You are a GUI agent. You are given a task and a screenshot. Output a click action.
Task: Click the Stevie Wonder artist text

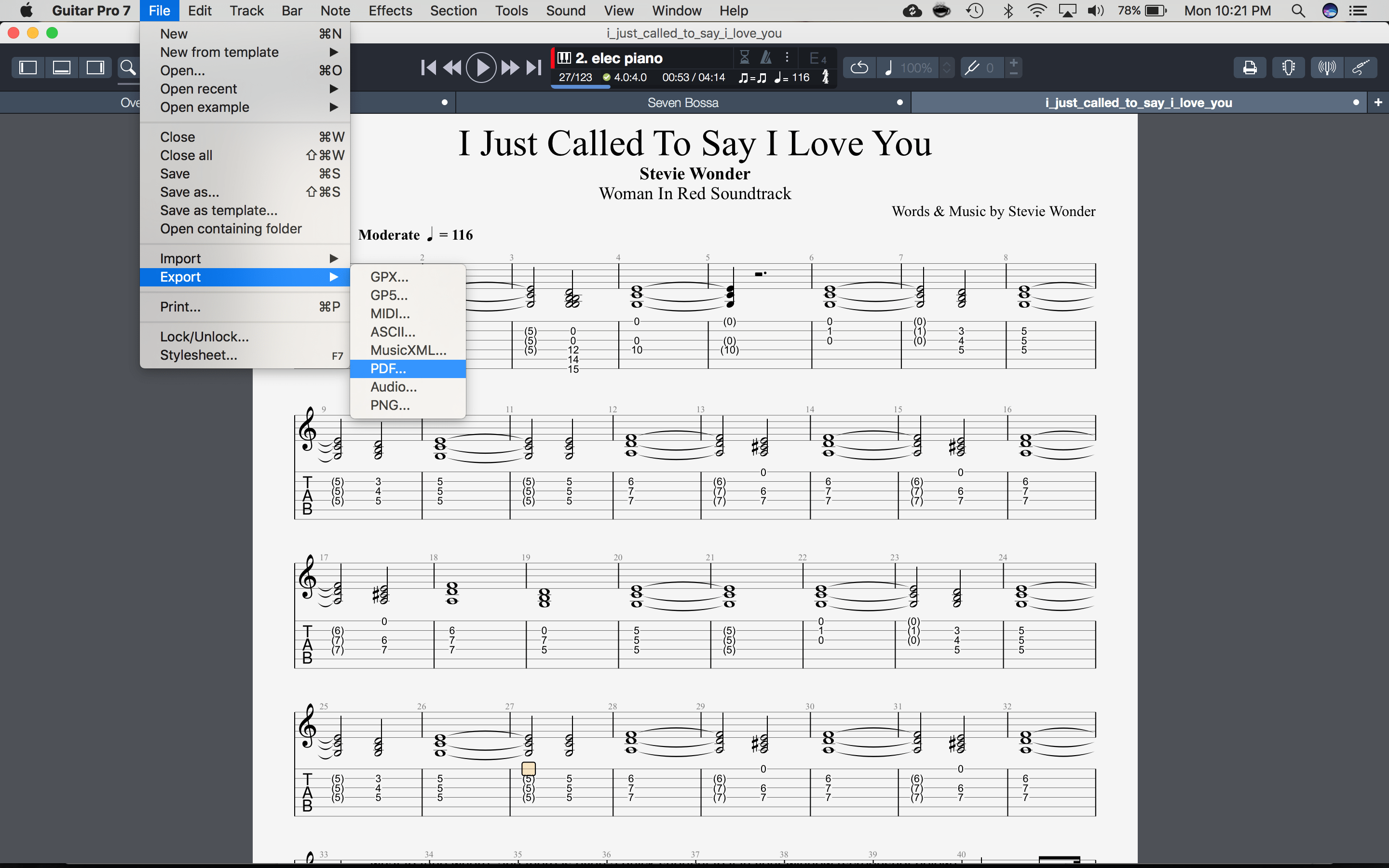click(694, 174)
